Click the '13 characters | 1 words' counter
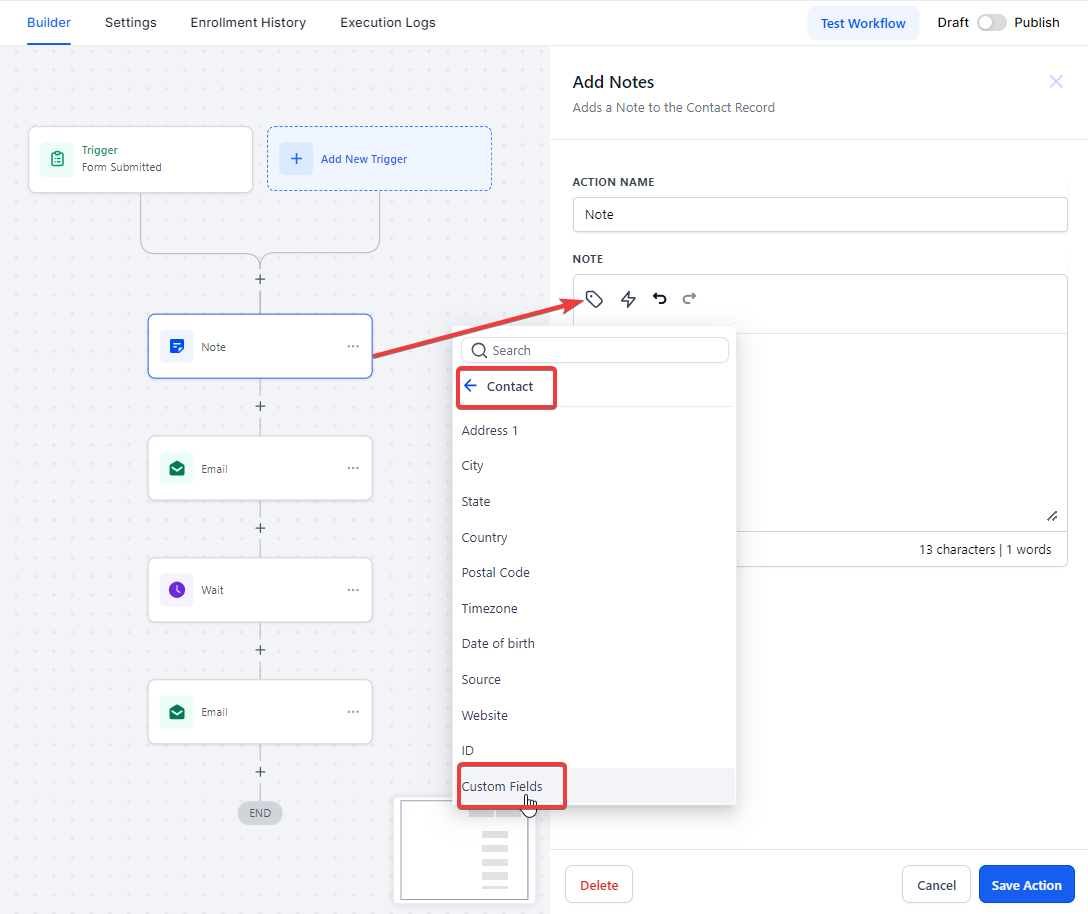The image size is (1088, 914). [x=985, y=550]
